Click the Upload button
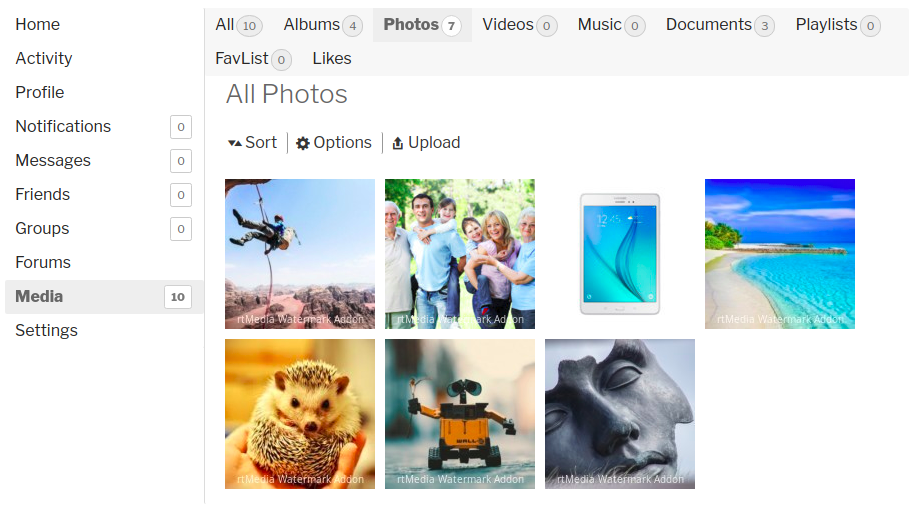 426,143
